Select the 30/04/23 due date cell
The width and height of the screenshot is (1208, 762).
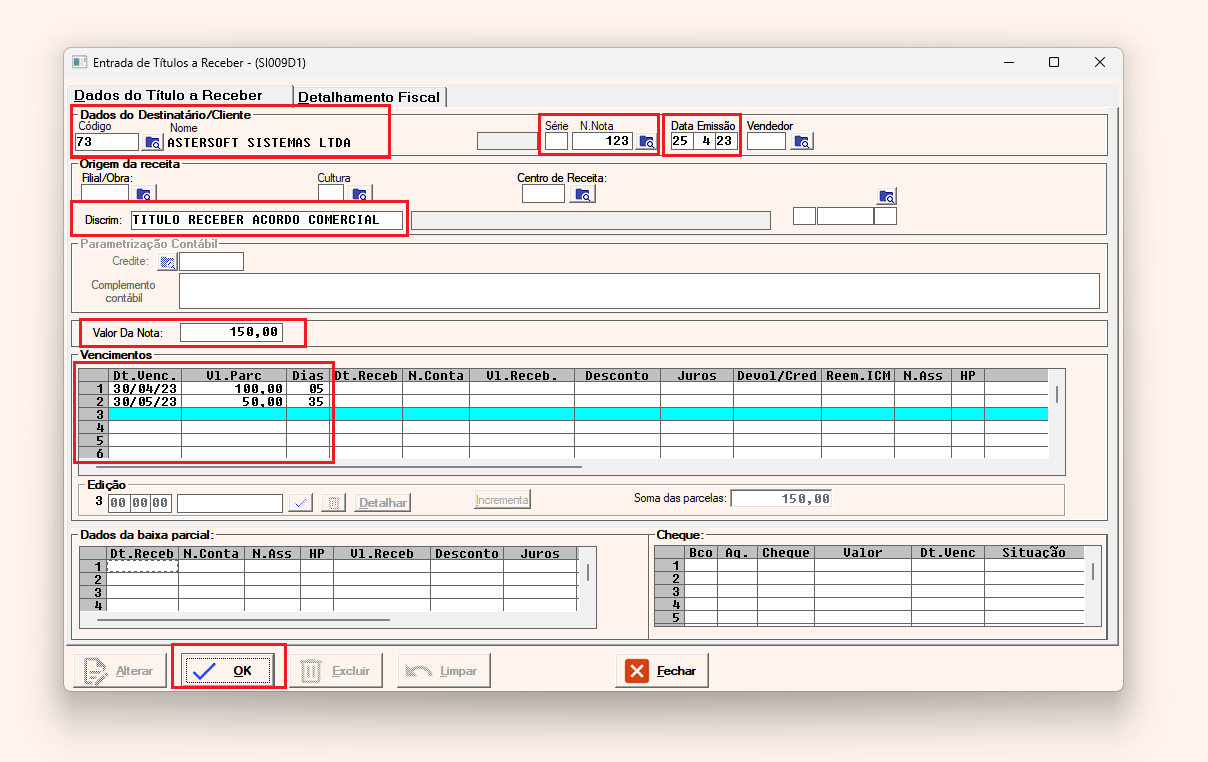[x=145, y=388]
